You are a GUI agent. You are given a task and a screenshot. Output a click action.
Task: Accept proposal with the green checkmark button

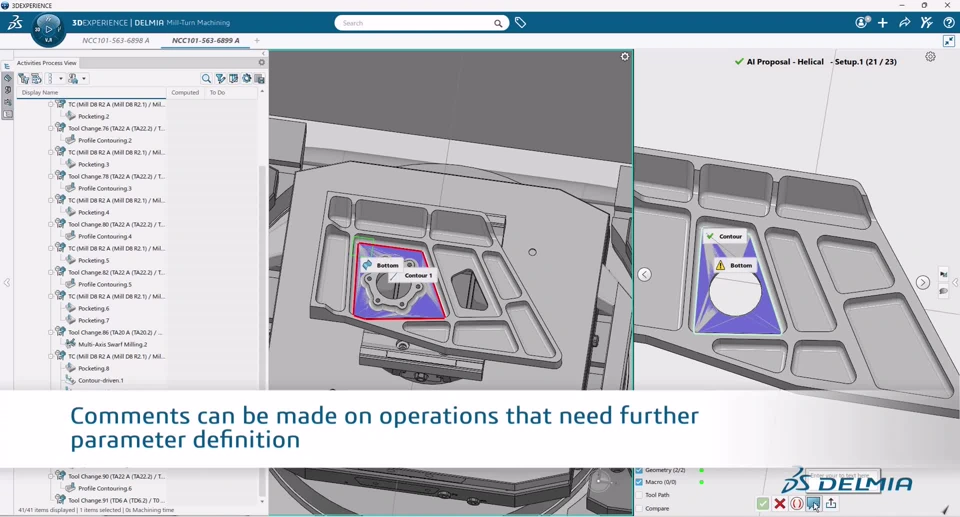762,504
